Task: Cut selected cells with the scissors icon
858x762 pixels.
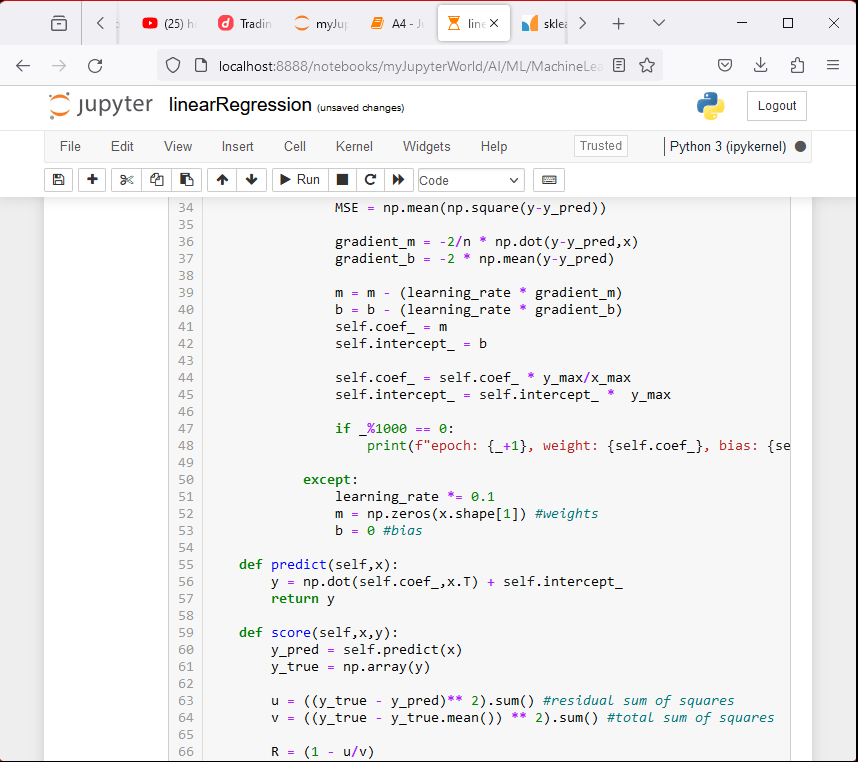Action: coord(126,180)
